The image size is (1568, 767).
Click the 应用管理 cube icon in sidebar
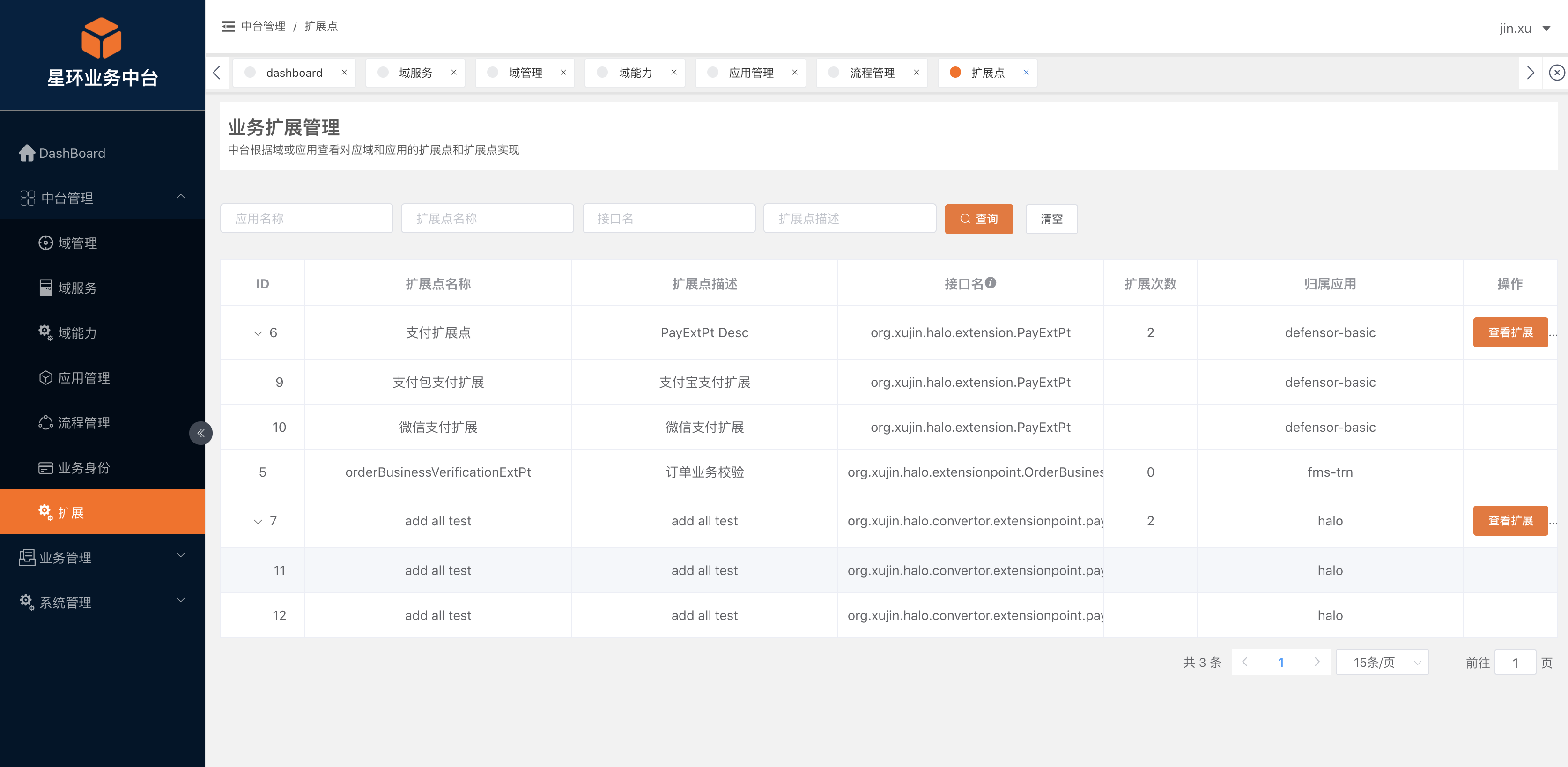click(45, 377)
